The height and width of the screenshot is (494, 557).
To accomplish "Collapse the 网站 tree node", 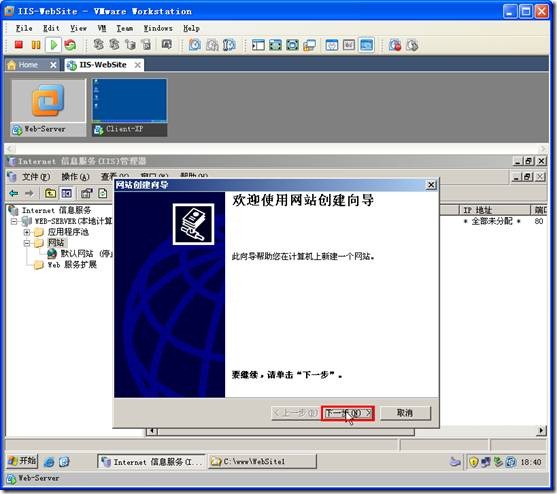I will (27, 243).
